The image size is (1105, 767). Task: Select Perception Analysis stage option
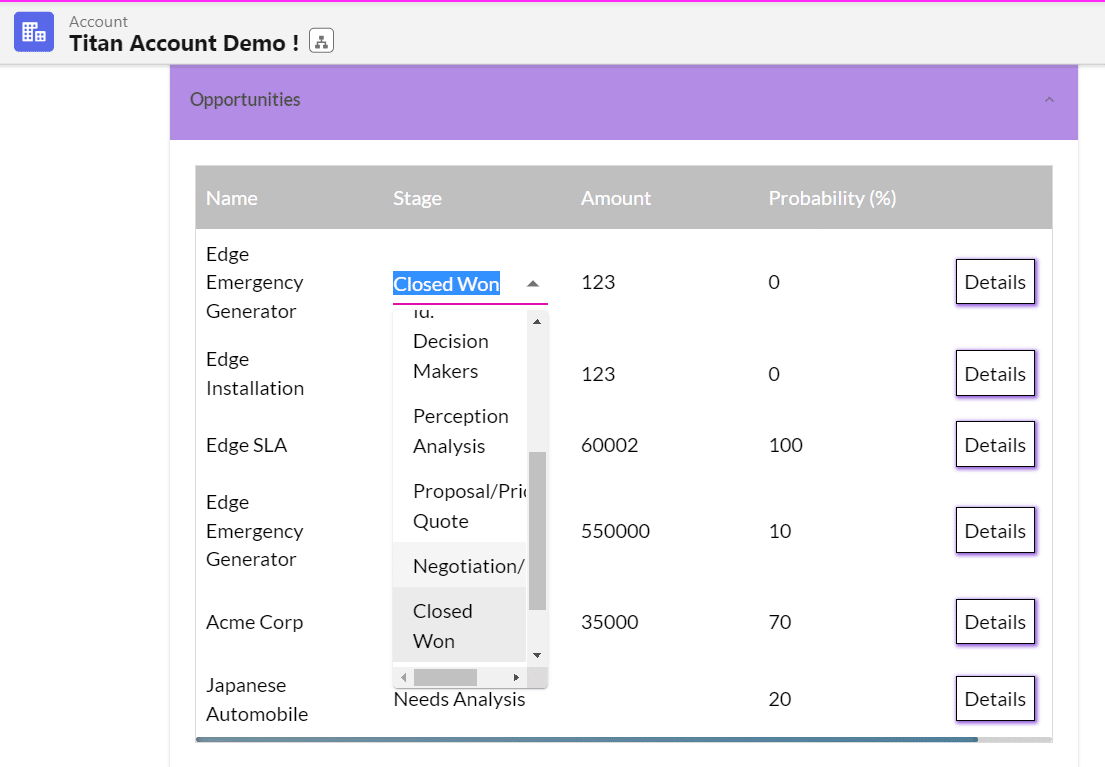tap(460, 431)
